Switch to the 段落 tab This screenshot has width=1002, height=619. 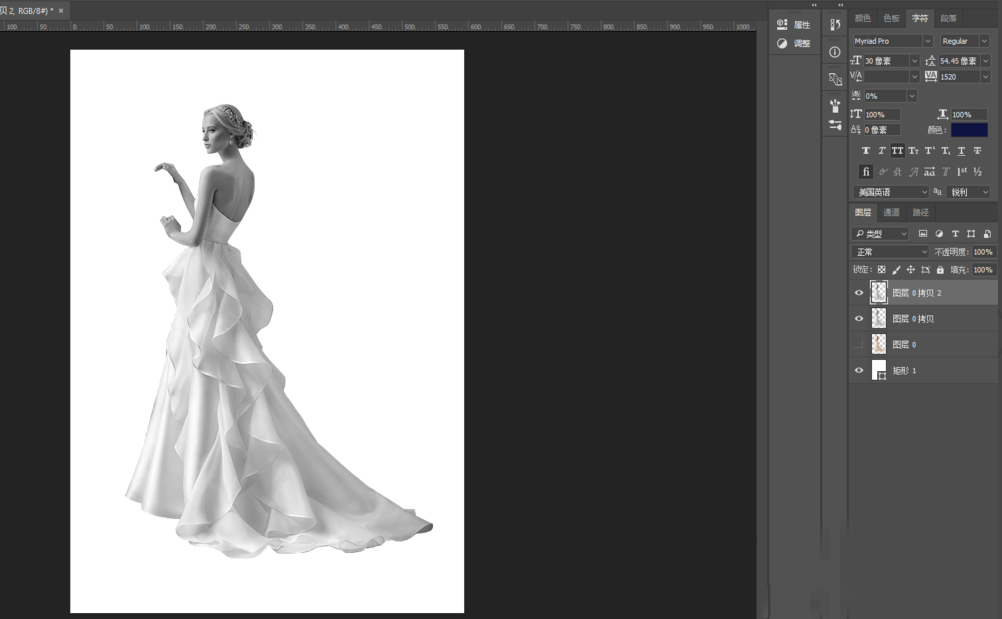click(x=948, y=18)
